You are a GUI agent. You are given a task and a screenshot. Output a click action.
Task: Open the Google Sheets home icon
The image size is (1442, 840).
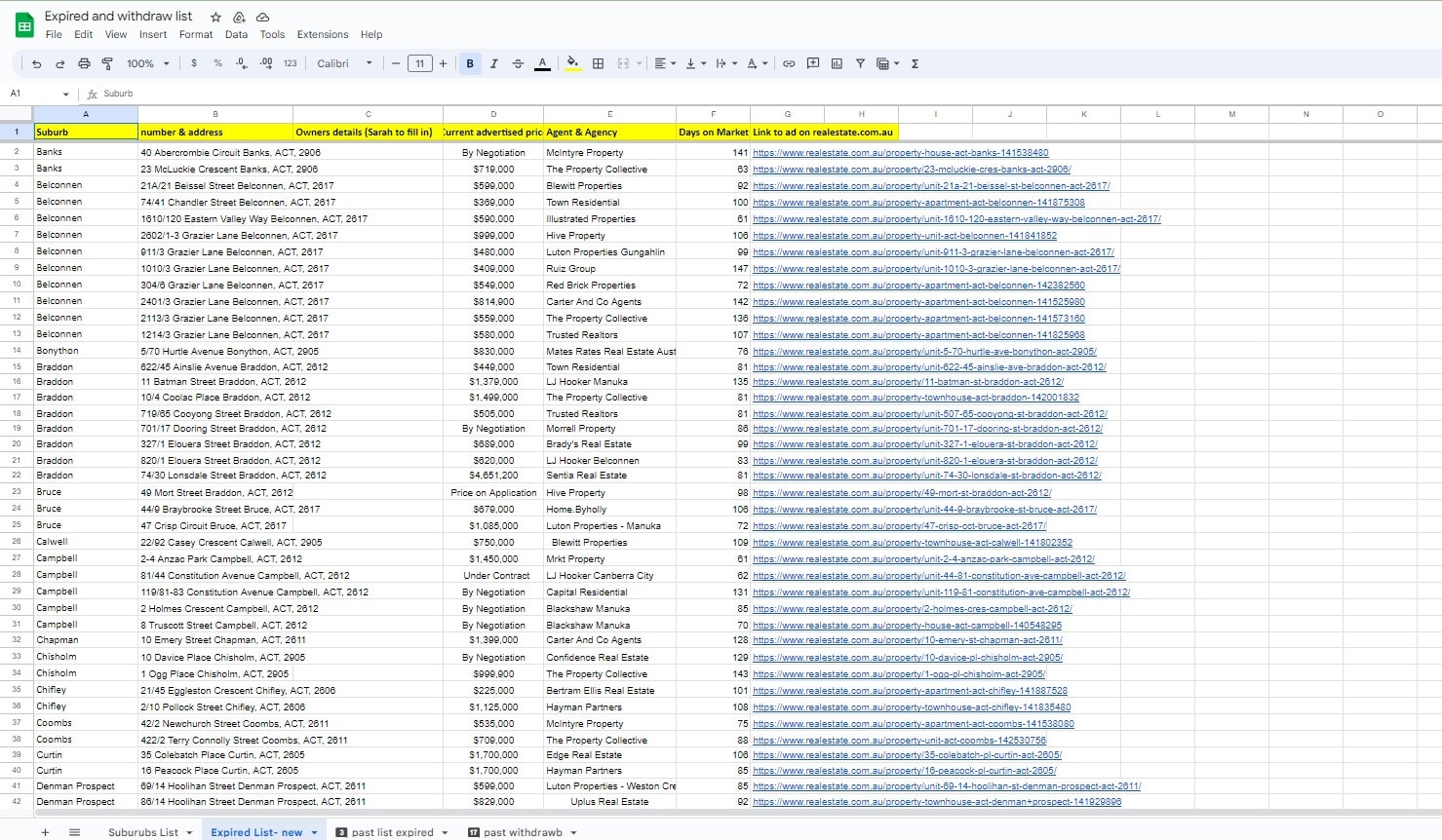coord(24,25)
